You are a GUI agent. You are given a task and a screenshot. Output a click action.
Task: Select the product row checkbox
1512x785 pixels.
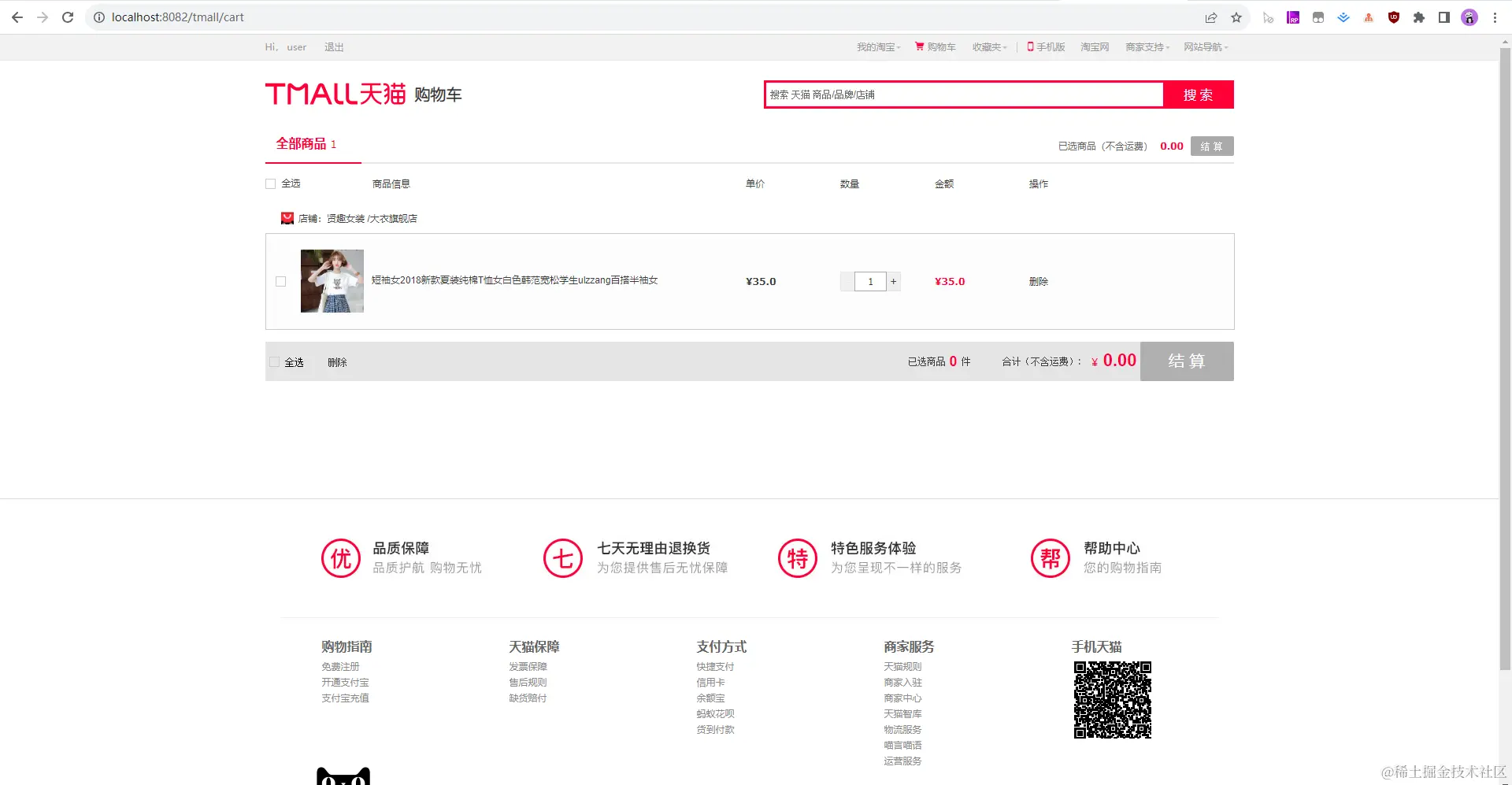pos(281,281)
